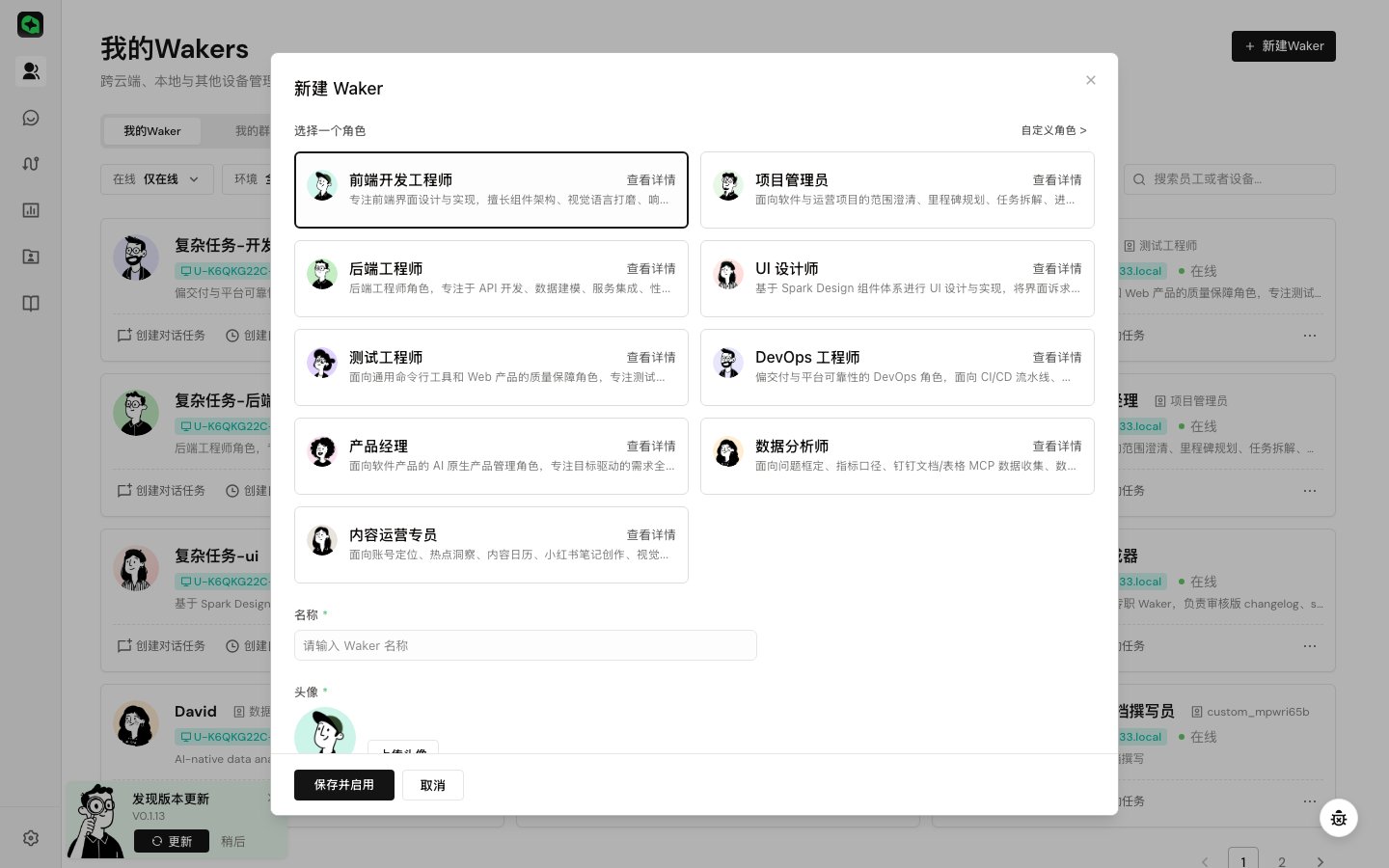Click the Waker 名称 input field

point(525,645)
